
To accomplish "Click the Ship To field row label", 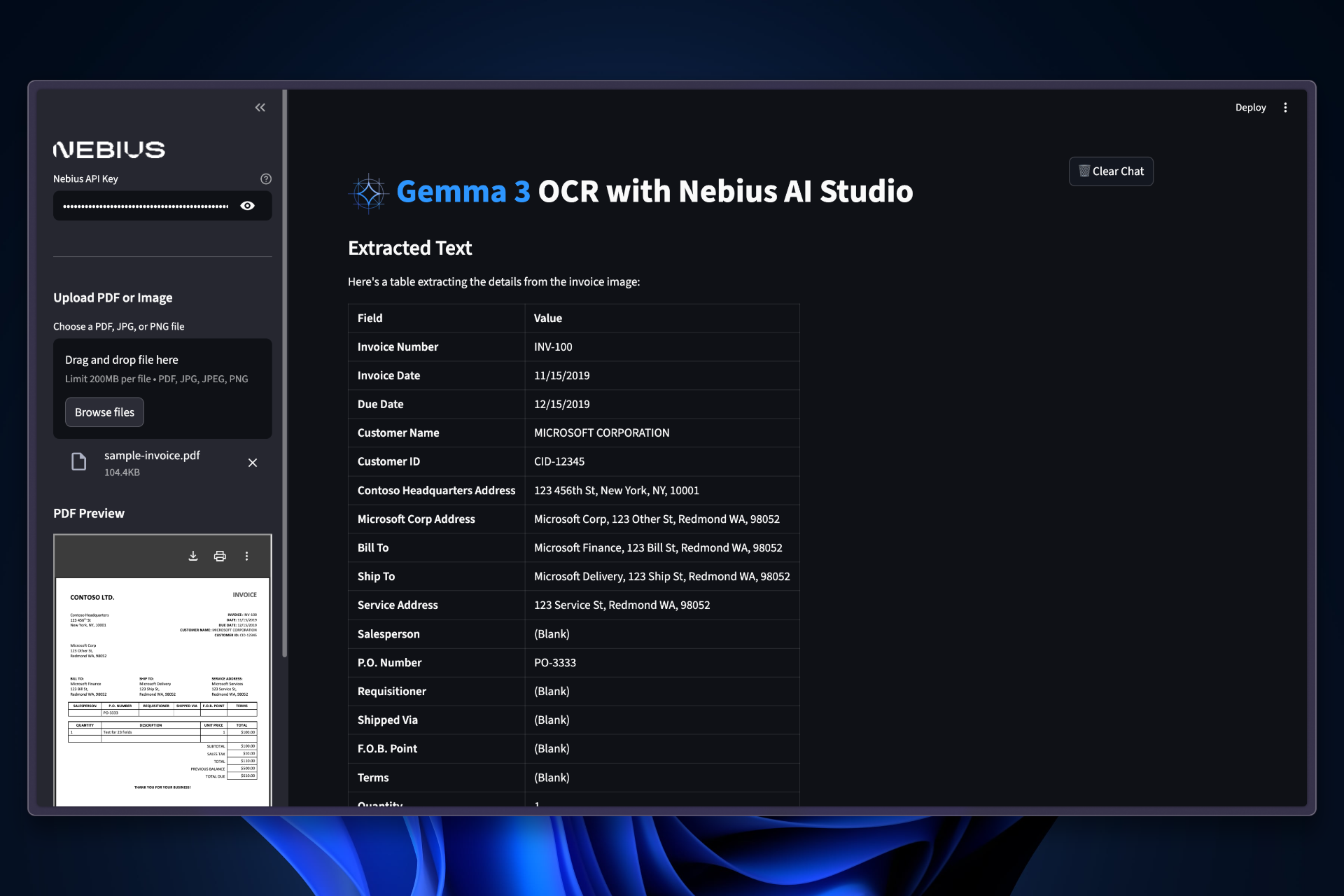I will 376,576.
